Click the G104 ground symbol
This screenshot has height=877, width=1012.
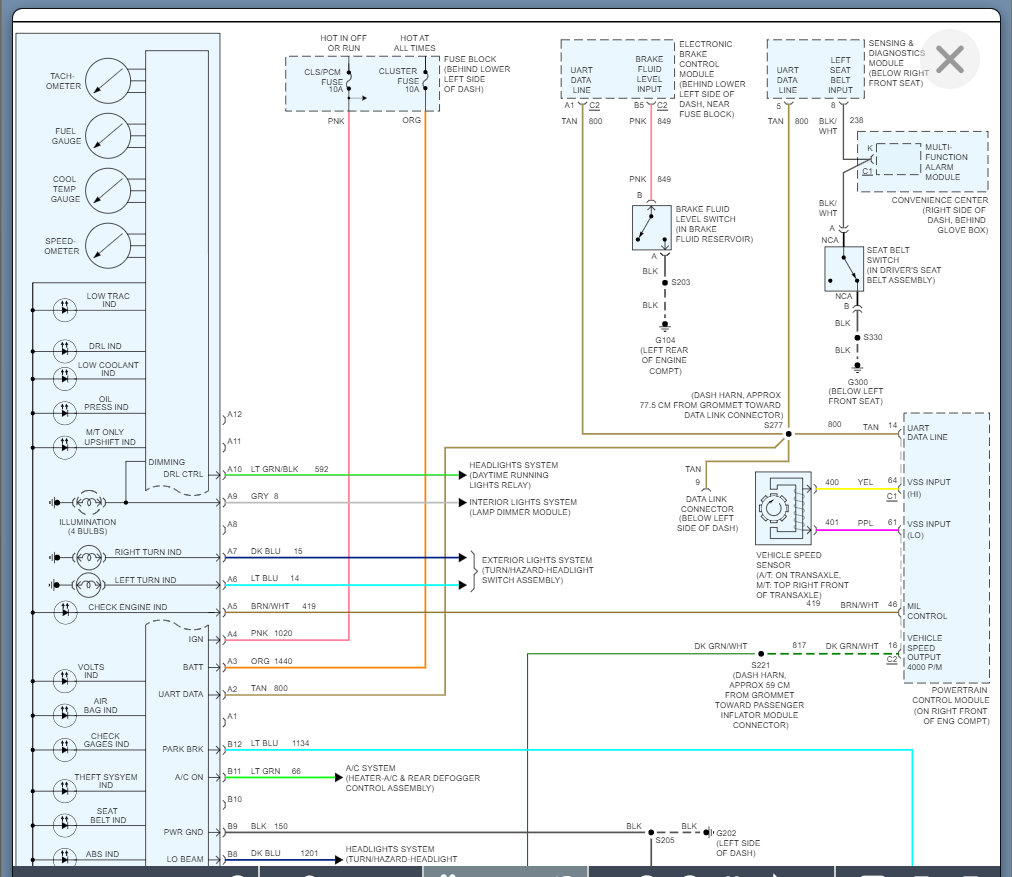[x=660, y=326]
